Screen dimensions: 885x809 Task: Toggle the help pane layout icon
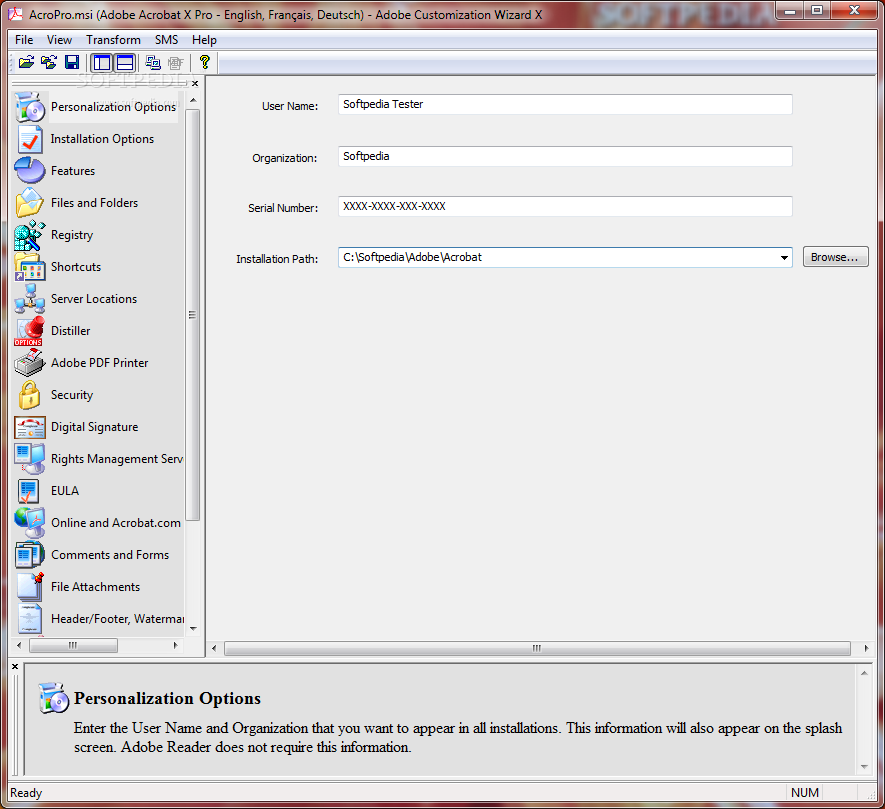[125, 62]
